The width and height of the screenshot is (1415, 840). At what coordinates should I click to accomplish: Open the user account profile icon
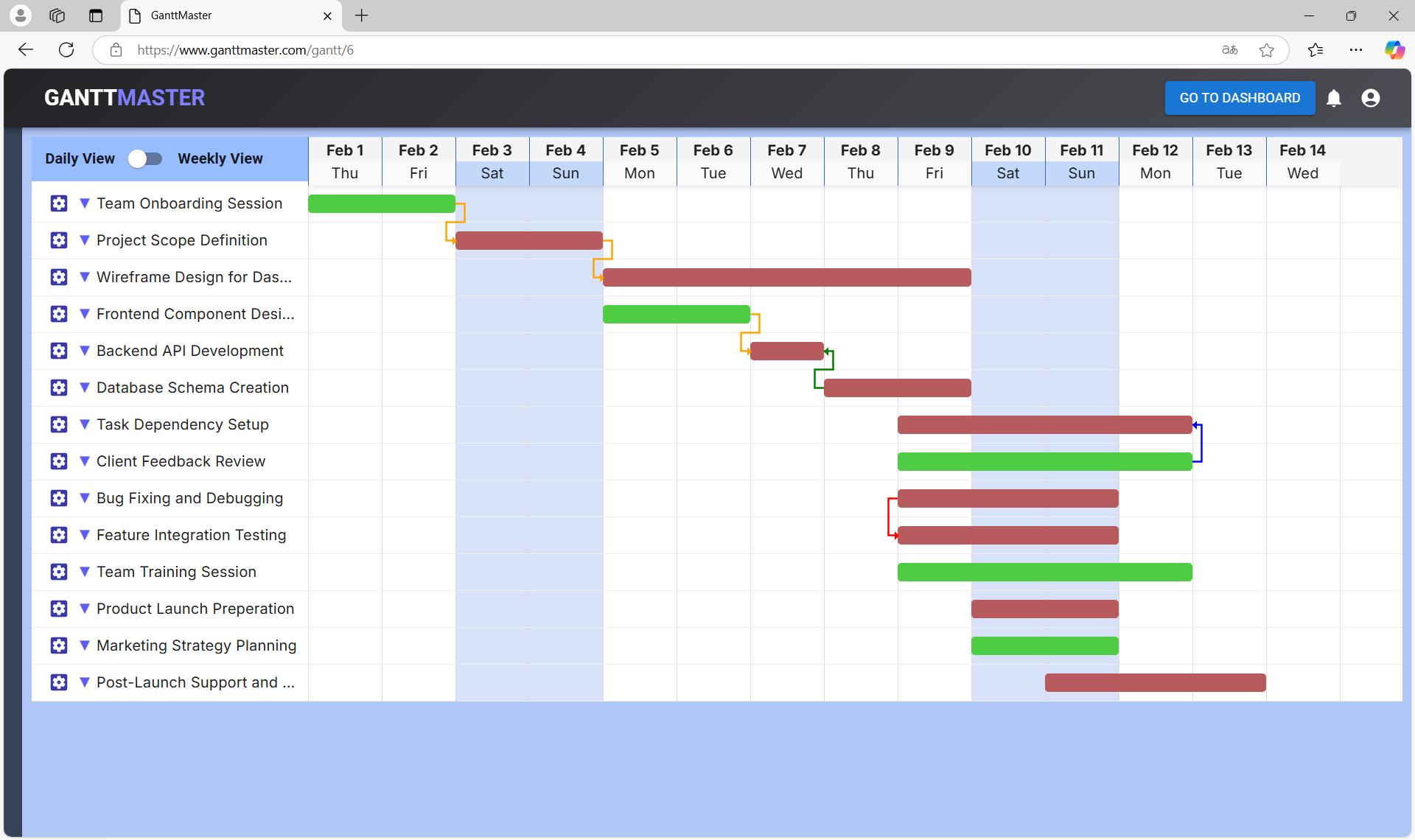pos(1371,98)
